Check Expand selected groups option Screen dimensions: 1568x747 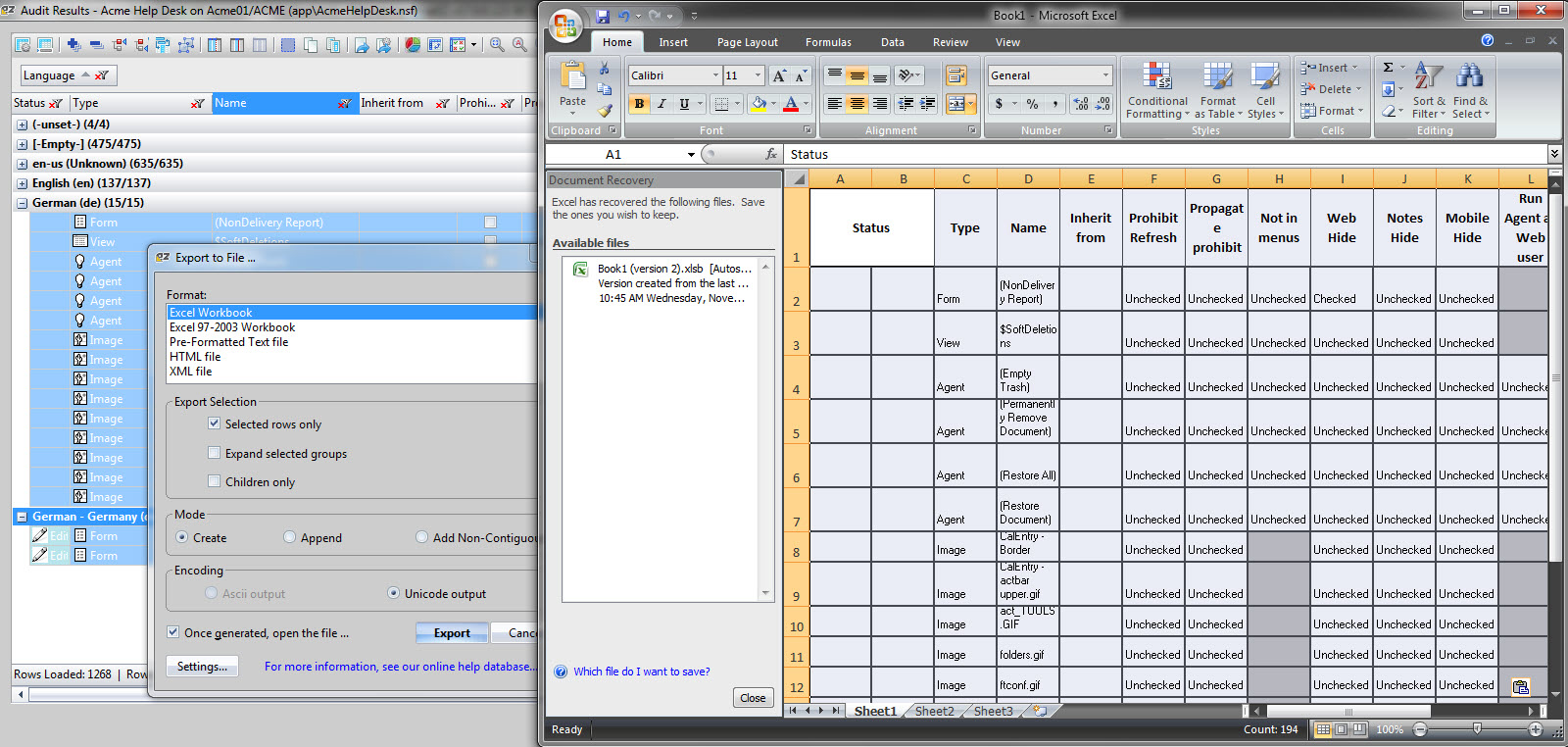point(215,453)
